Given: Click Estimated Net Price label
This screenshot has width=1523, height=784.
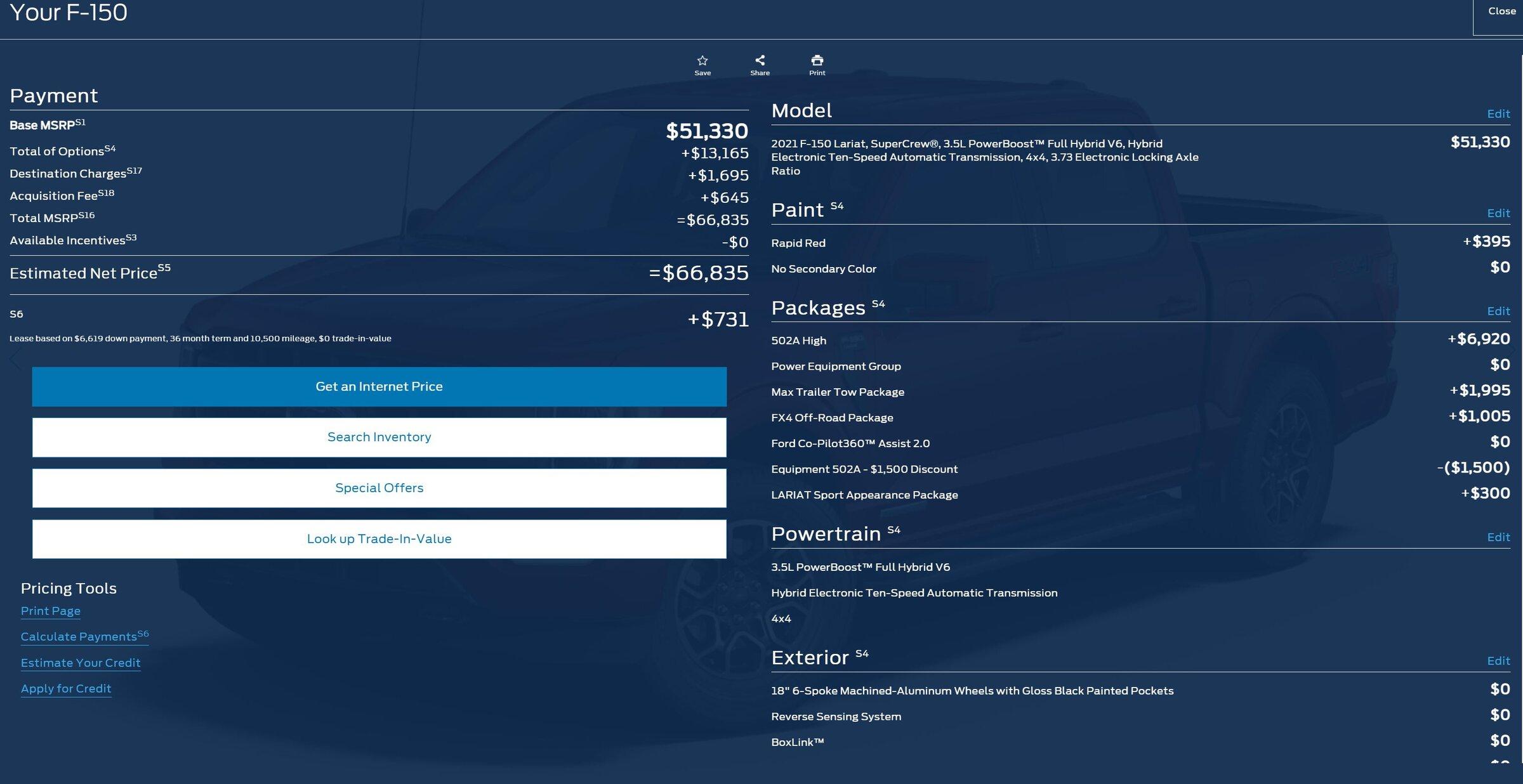Looking at the screenshot, I should point(90,273).
